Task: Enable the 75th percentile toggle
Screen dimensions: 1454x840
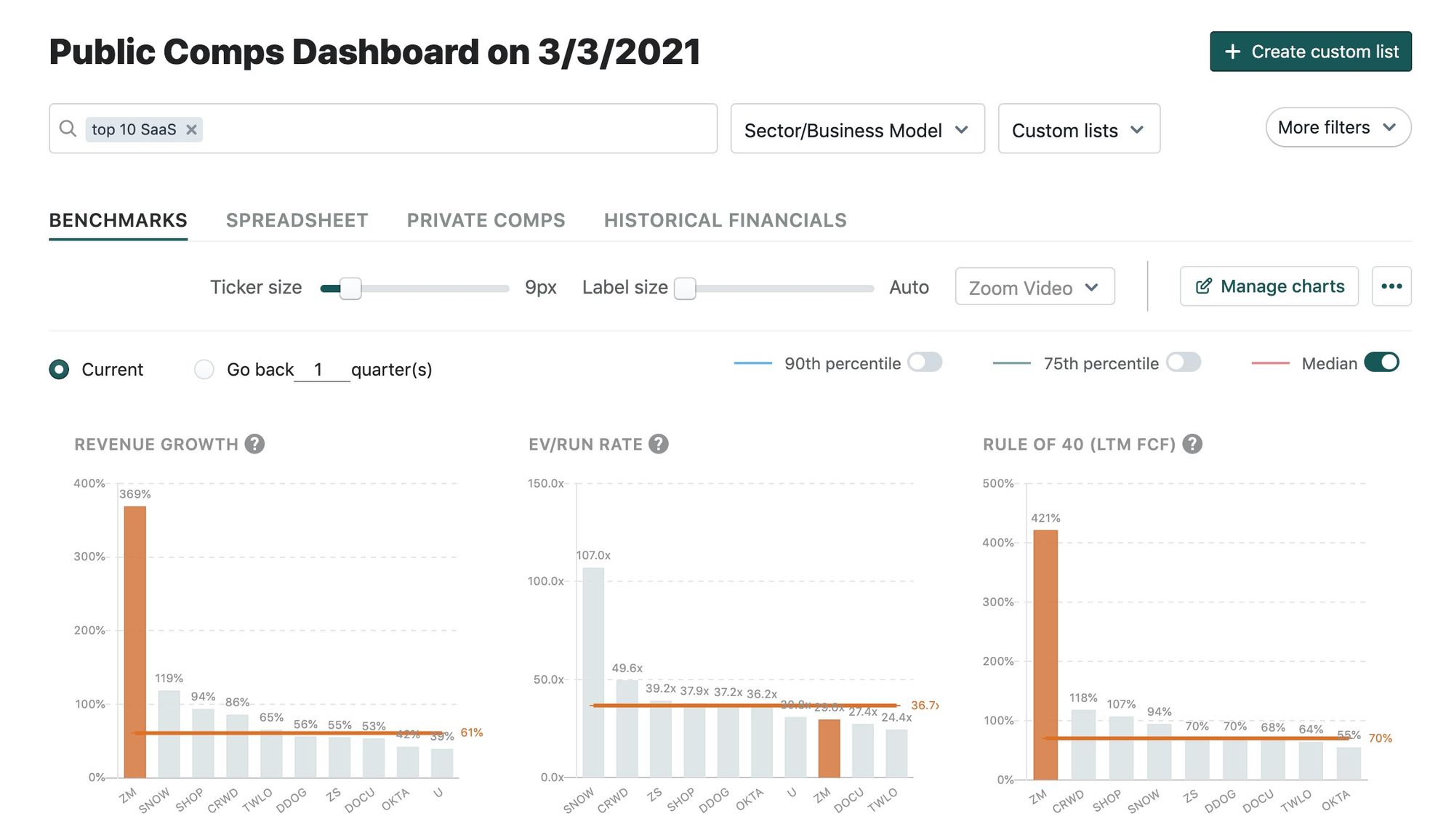Action: pyautogui.click(x=1184, y=362)
